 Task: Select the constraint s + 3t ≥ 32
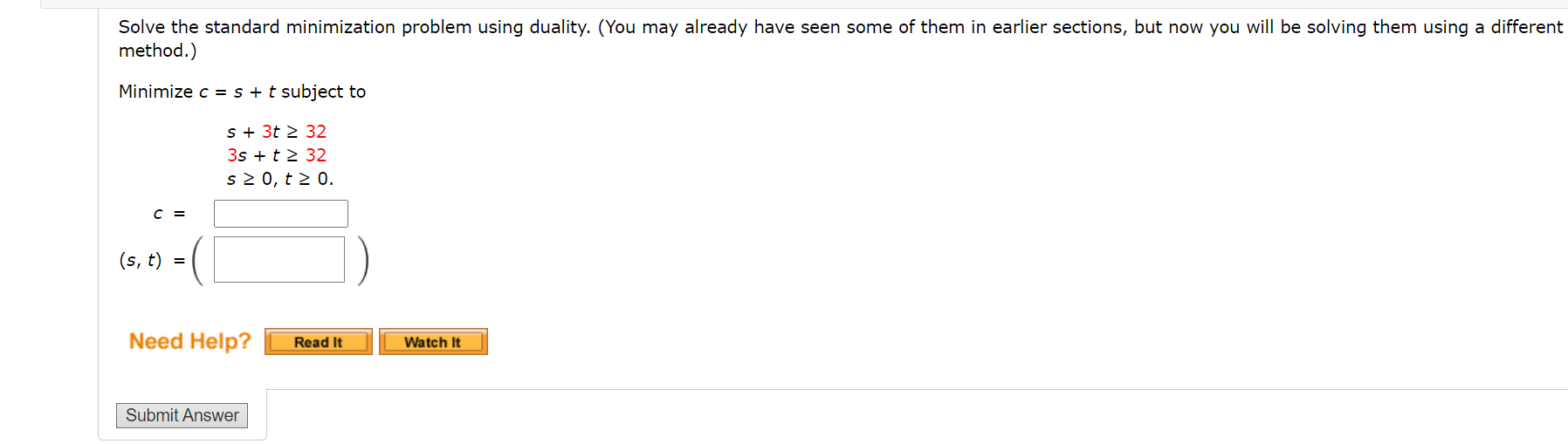click(277, 132)
